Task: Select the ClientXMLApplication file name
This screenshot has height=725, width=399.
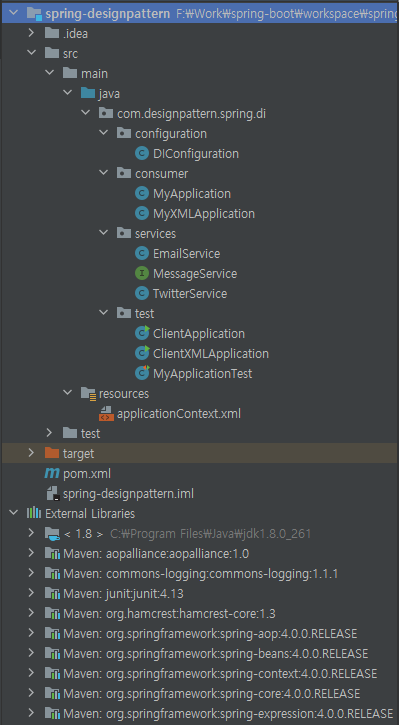Action: (211, 354)
